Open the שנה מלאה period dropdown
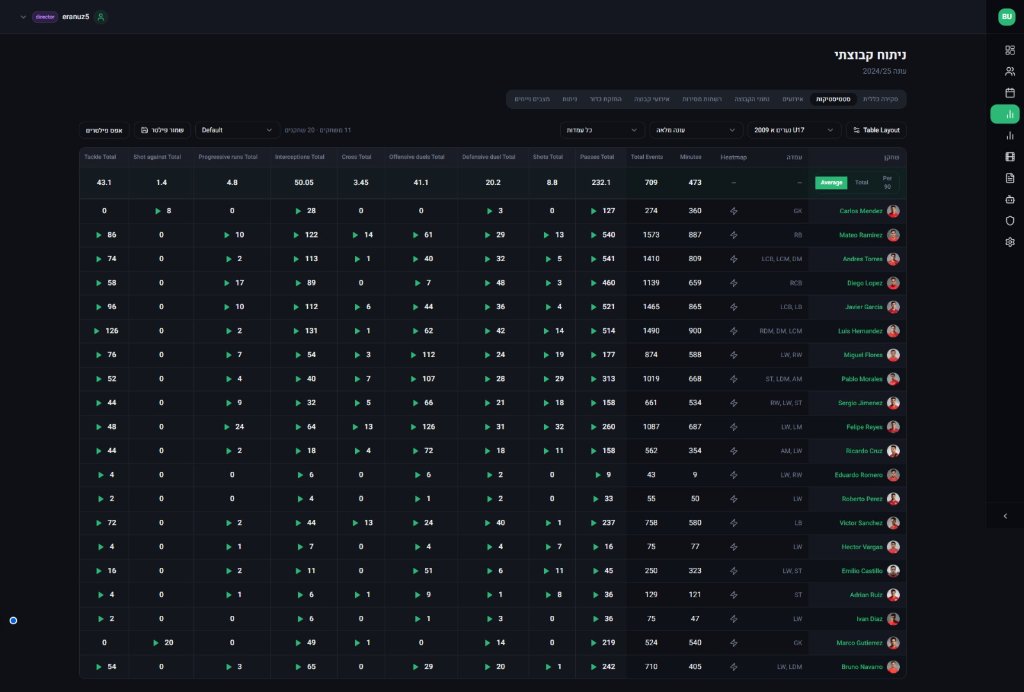1024x692 pixels. coord(696,131)
